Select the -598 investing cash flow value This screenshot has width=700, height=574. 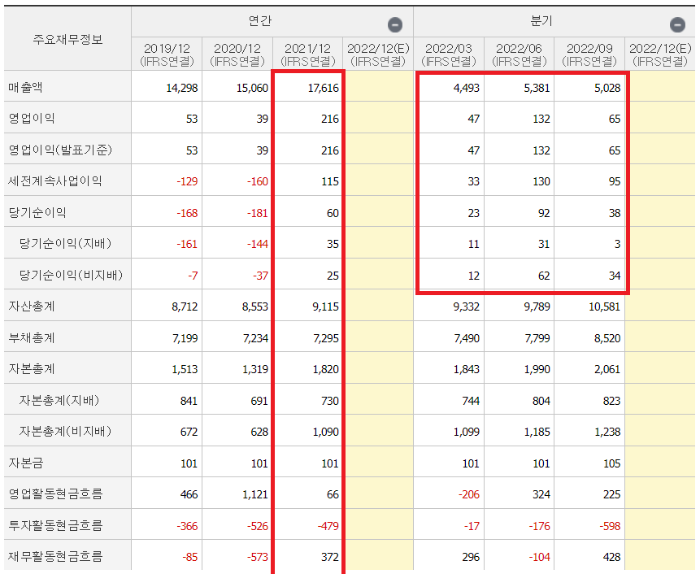tap(610, 526)
